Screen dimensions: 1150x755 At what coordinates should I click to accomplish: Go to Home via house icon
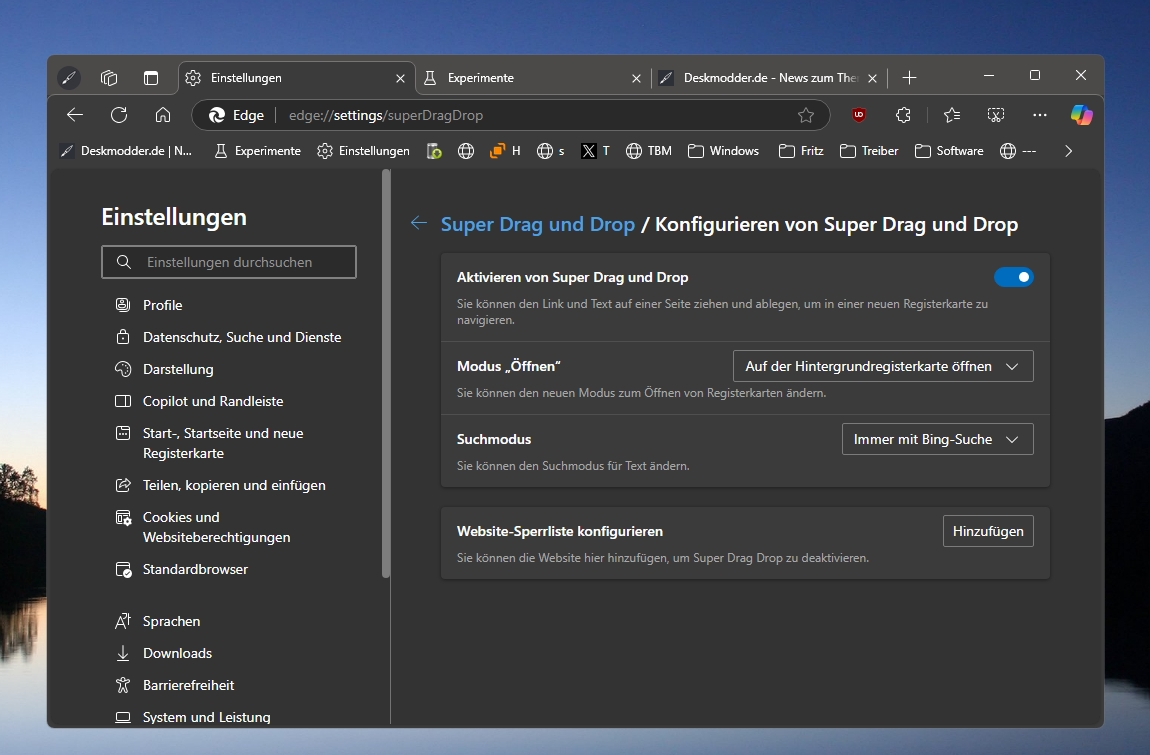163,115
